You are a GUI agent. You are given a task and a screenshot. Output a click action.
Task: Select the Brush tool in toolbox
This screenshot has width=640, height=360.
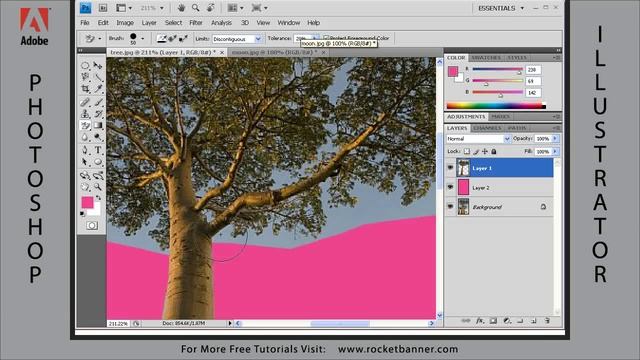[x=98, y=102]
